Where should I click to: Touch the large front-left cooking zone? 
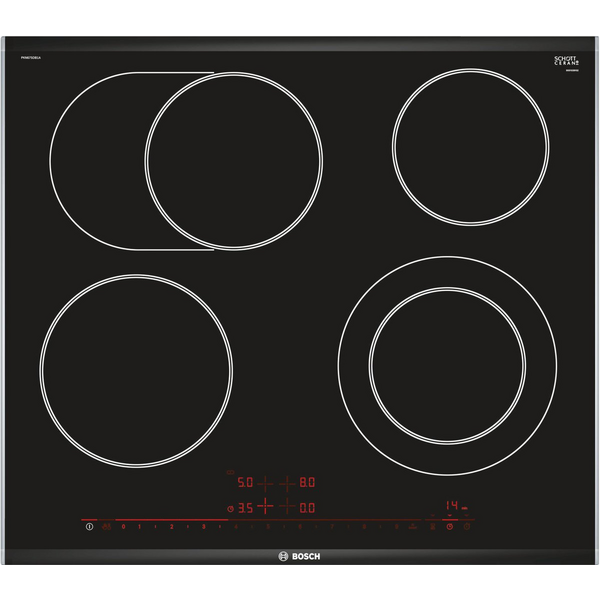pyautogui.click(x=136, y=370)
